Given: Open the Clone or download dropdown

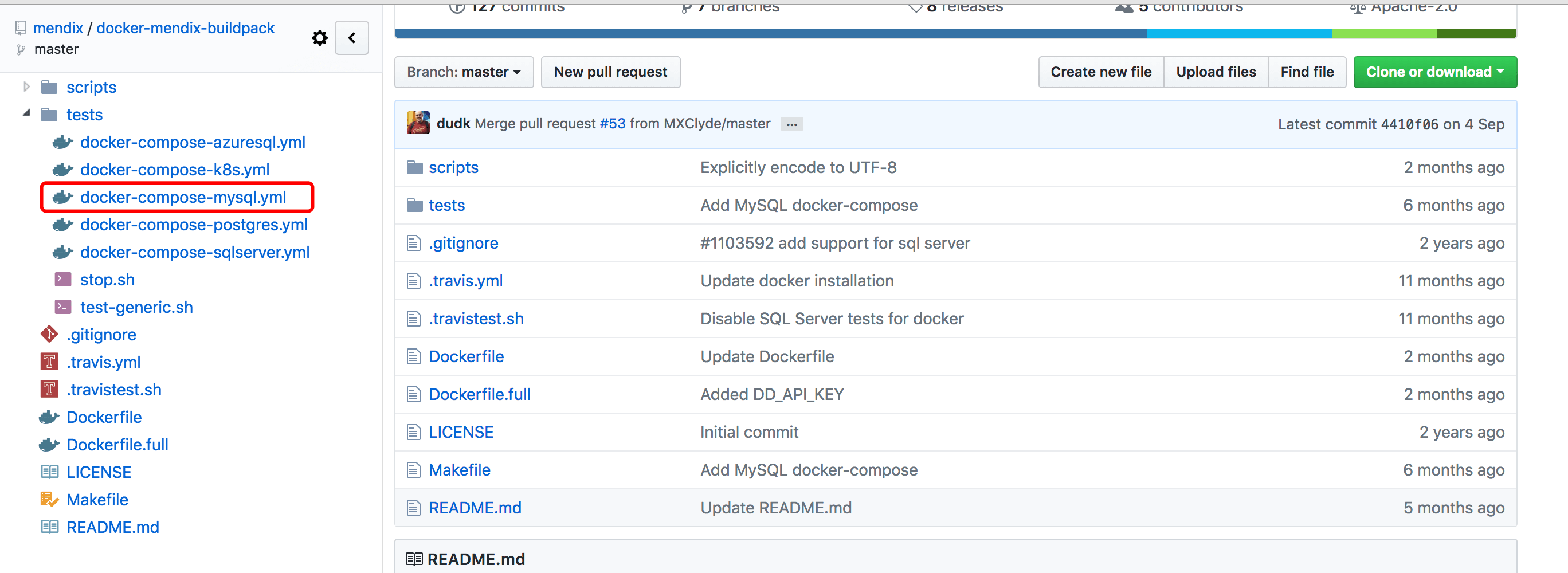Looking at the screenshot, I should [1434, 72].
